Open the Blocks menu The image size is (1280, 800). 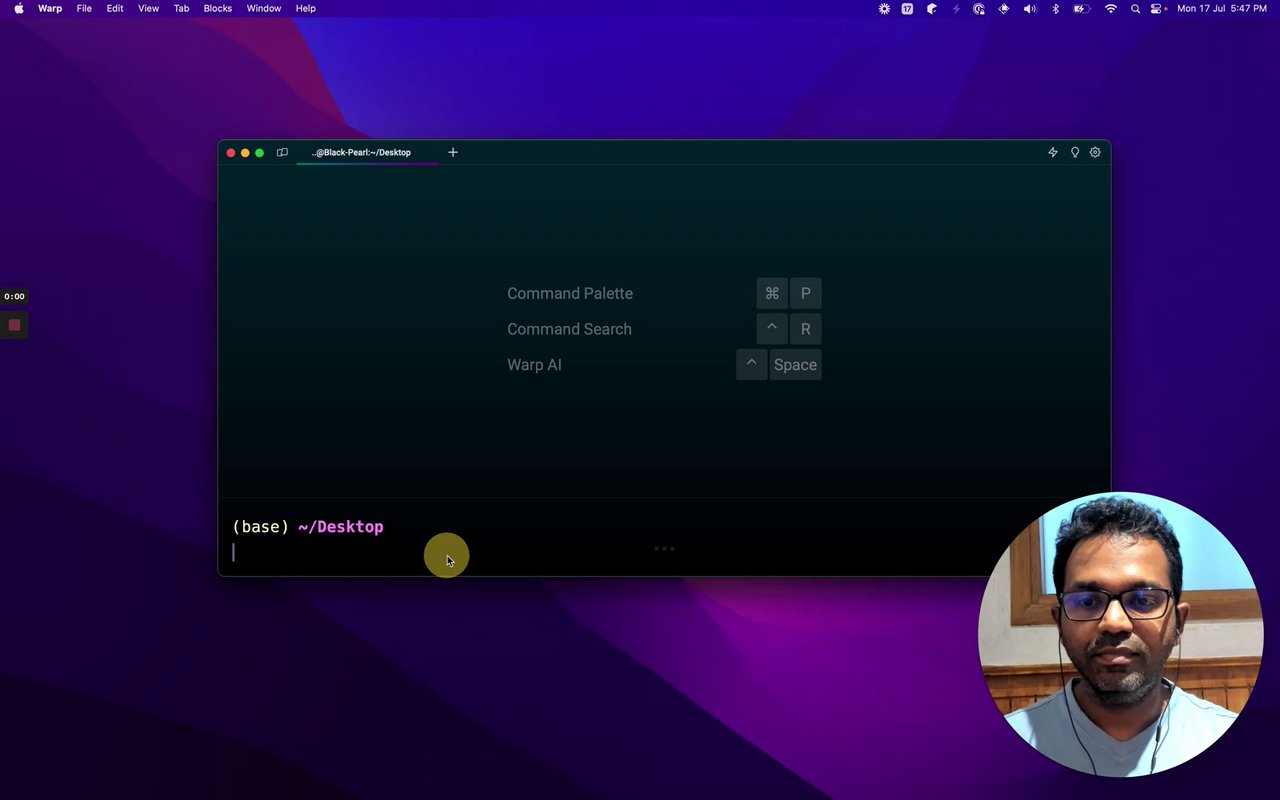217,8
